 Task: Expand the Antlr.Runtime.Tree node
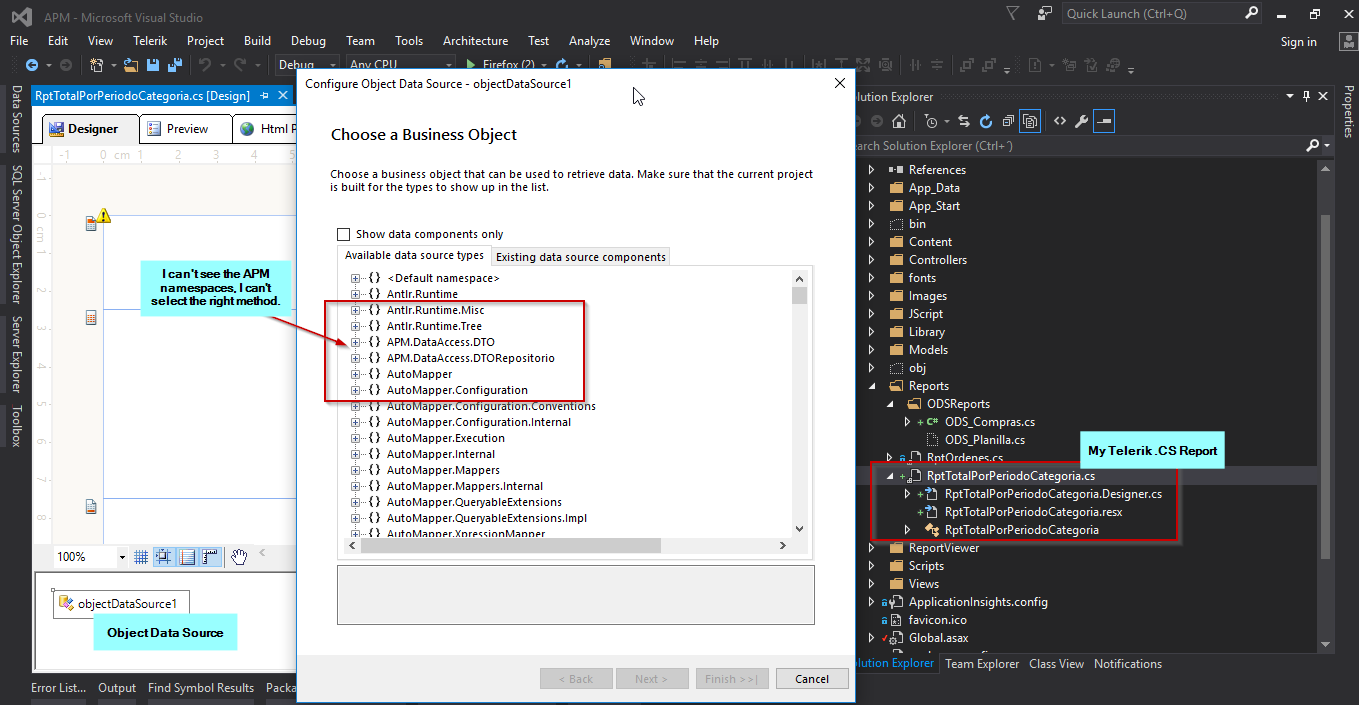pos(356,326)
